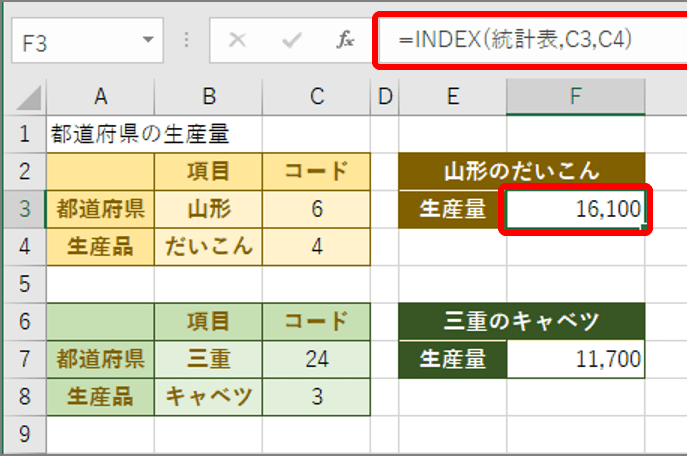The width and height of the screenshot is (687, 458).
Task: Click 項目 header in row 6
Action: (x=209, y=322)
